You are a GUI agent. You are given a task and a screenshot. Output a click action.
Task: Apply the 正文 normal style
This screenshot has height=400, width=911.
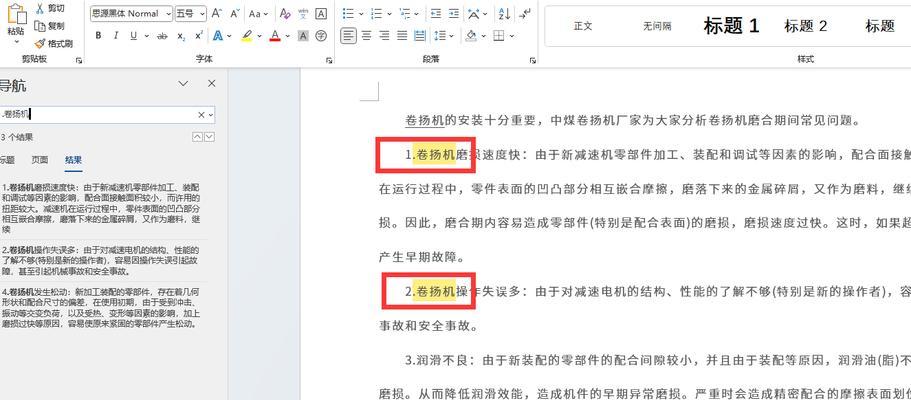tap(583, 26)
